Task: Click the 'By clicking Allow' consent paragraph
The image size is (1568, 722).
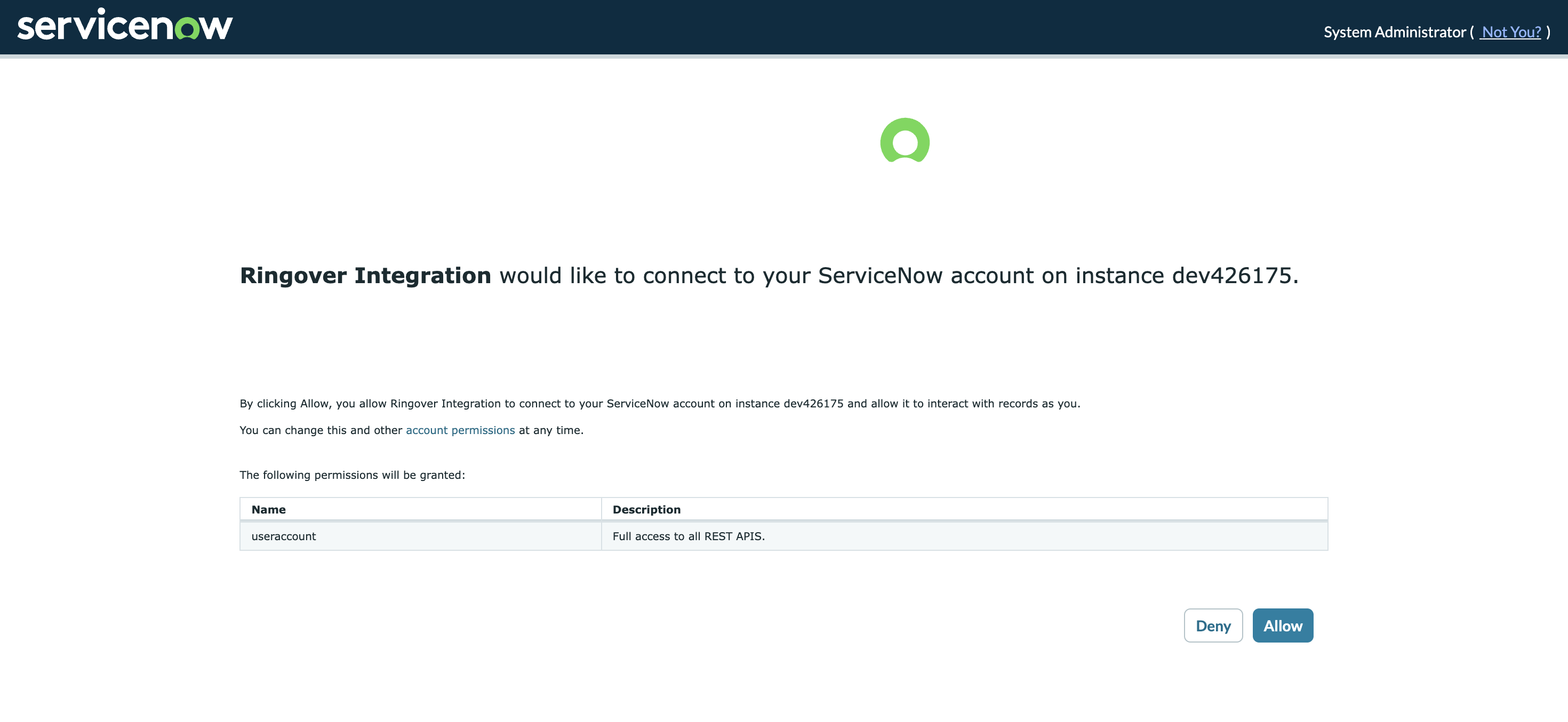Action: point(660,404)
